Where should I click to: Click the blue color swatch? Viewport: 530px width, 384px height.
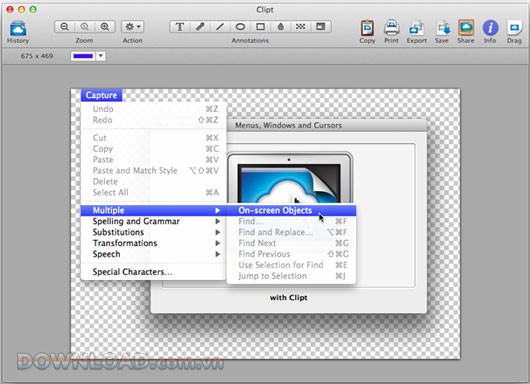pos(83,56)
